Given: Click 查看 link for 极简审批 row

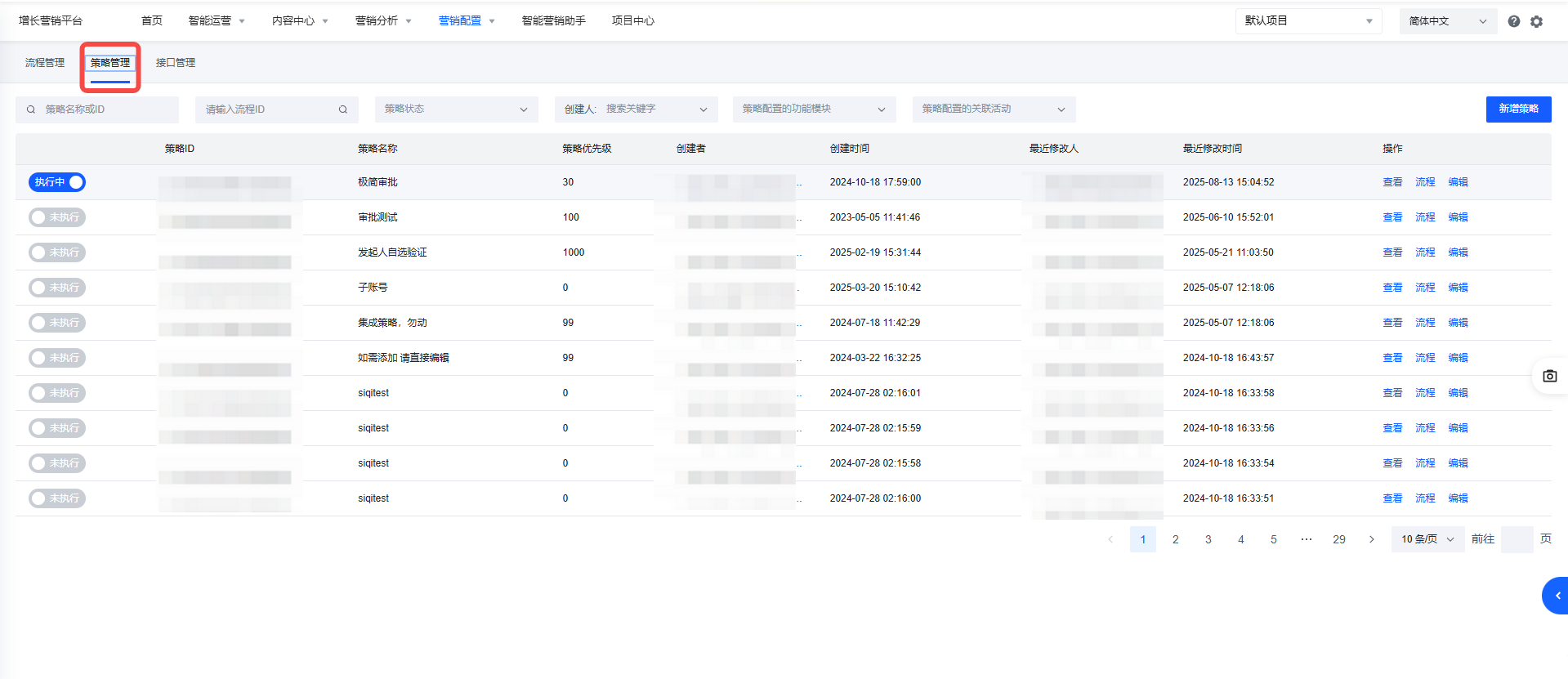Looking at the screenshot, I should (1392, 182).
